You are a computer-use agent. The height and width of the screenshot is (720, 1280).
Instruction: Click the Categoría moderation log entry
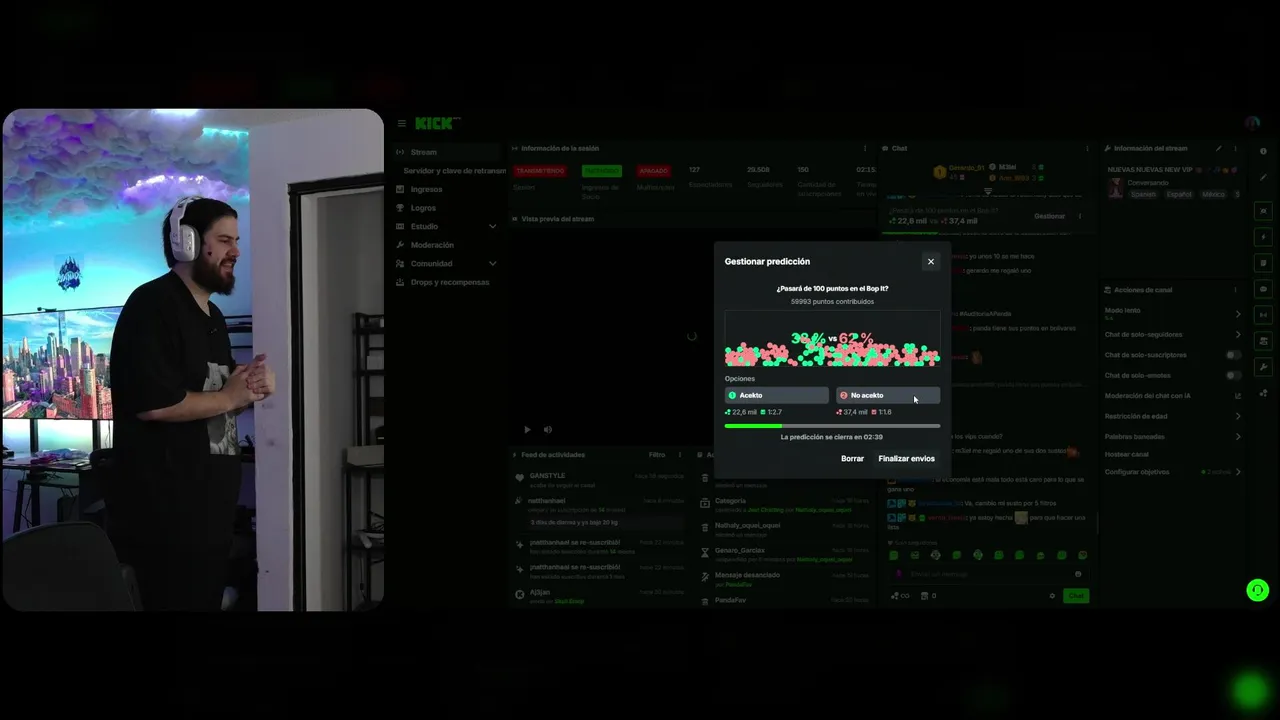coord(785,505)
